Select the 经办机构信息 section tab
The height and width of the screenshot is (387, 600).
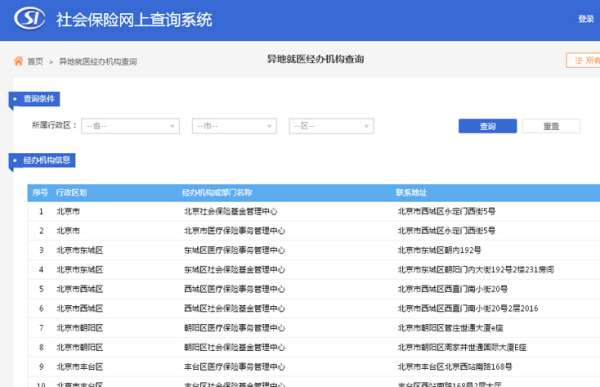(x=42, y=160)
